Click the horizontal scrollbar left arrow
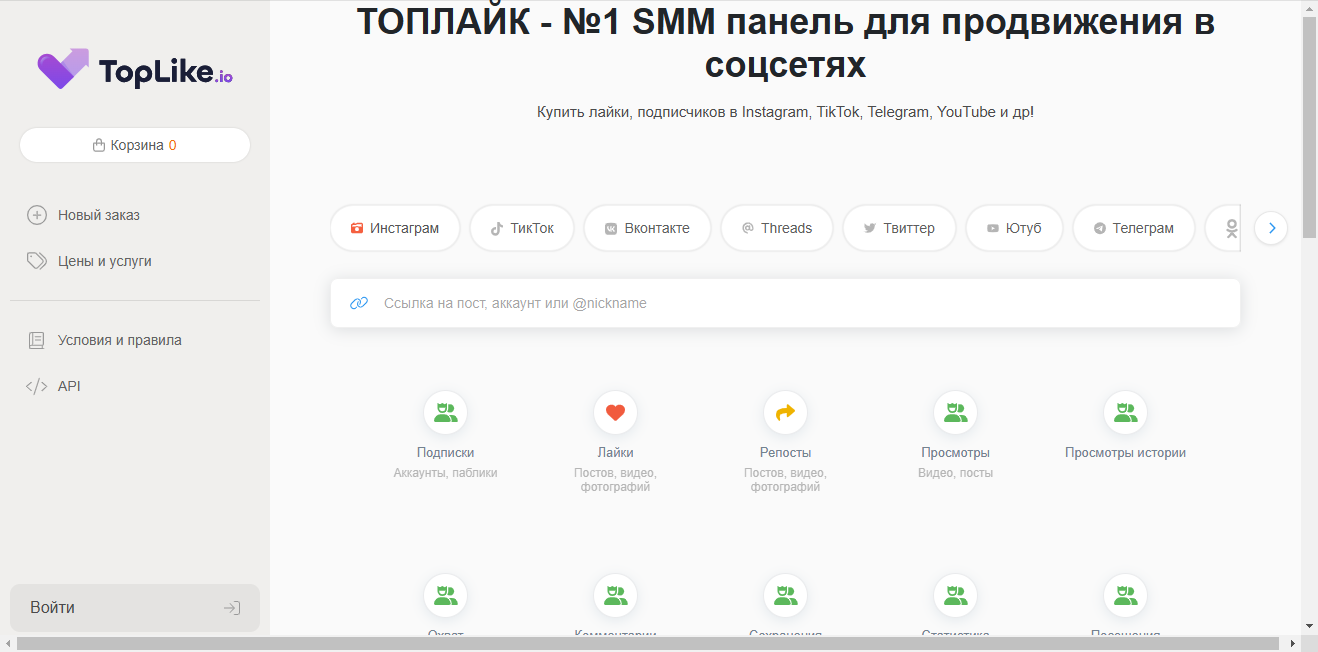The image size is (1318, 652). [8, 643]
